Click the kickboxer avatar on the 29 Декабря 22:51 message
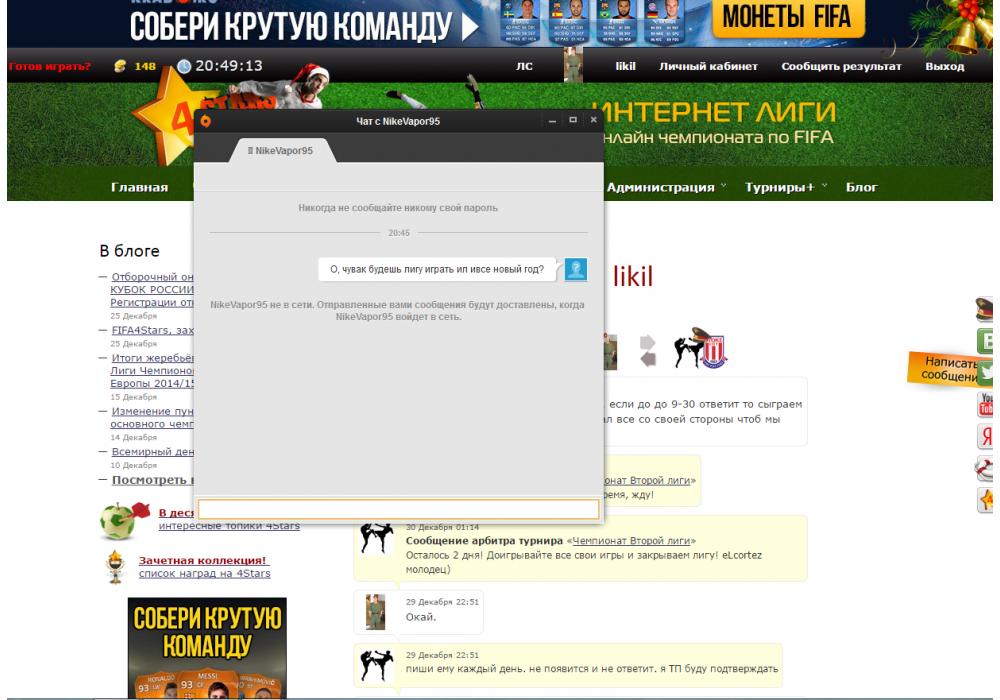 [x=376, y=666]
